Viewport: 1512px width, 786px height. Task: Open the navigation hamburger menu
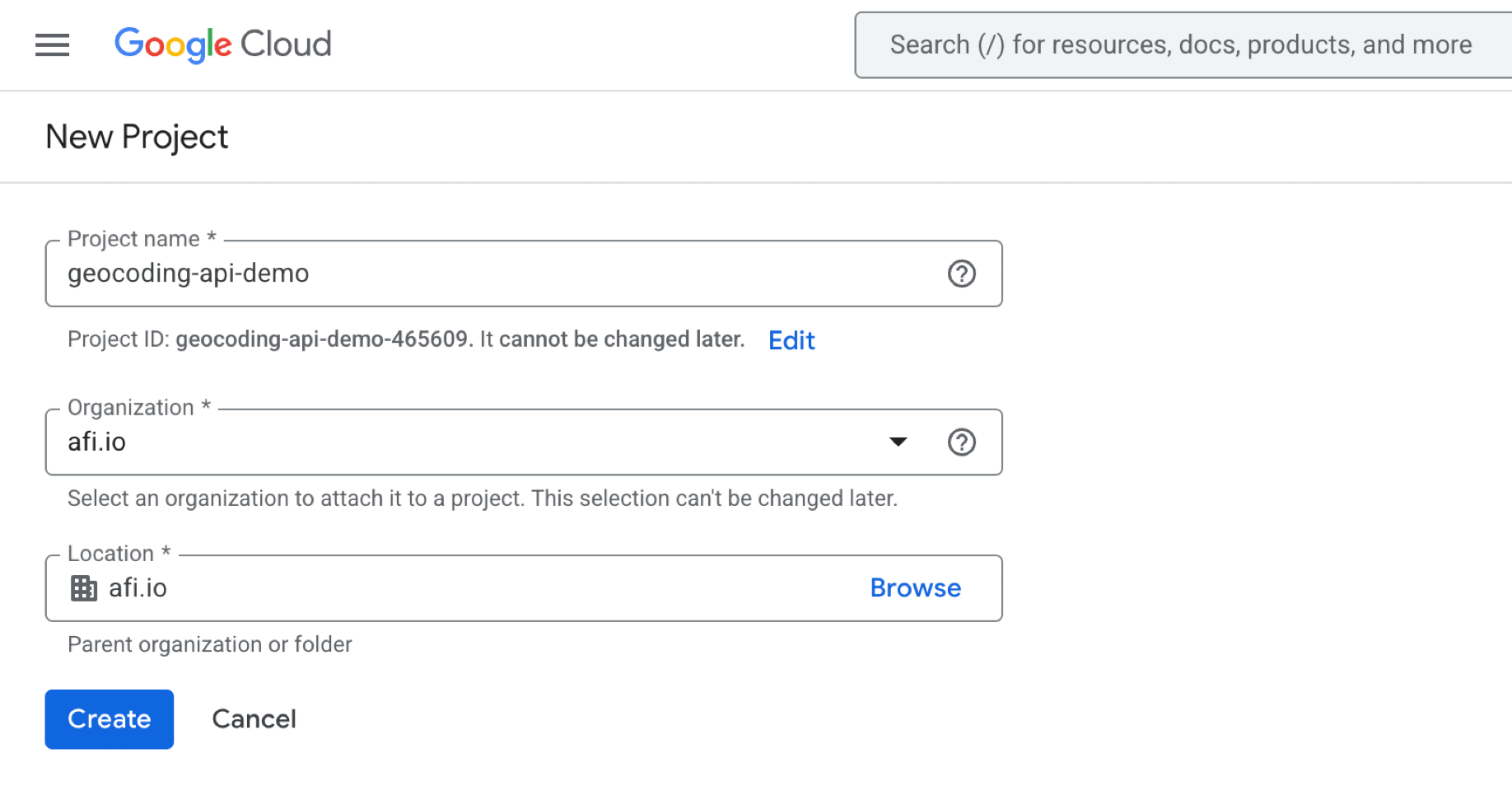(52, 44)
